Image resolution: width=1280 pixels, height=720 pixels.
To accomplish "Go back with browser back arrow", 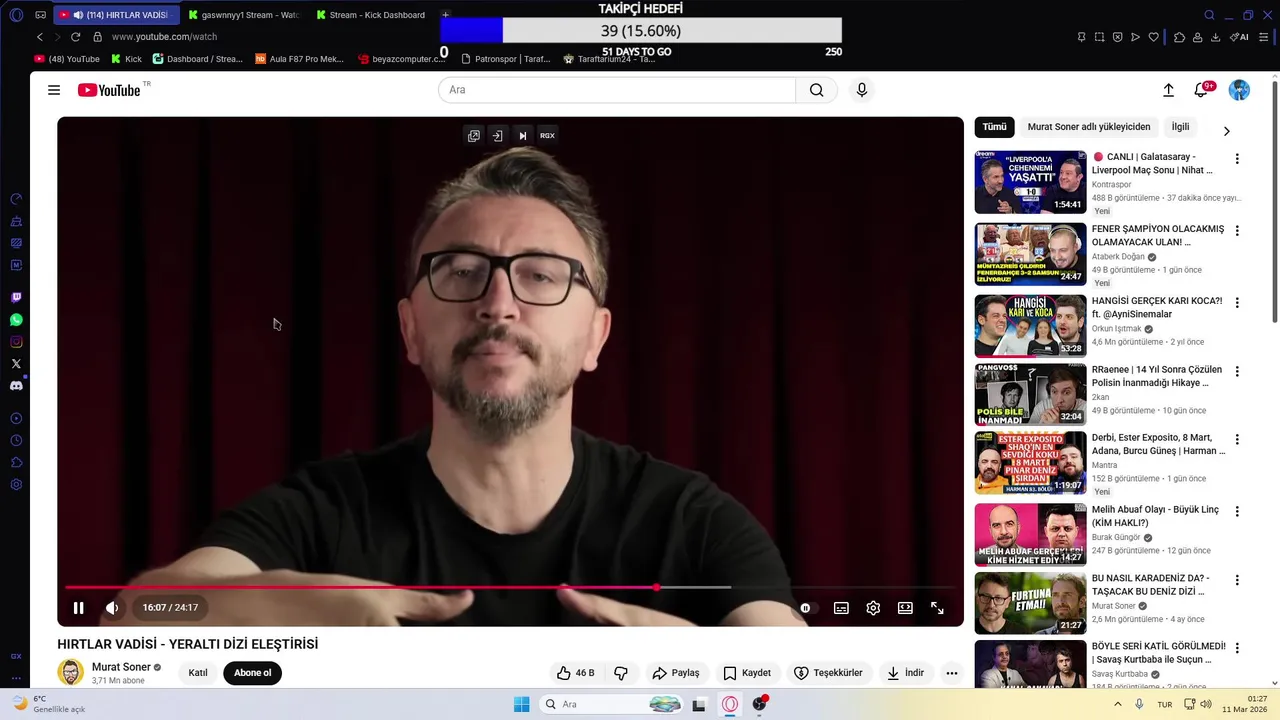I will (x=40, y=37).
